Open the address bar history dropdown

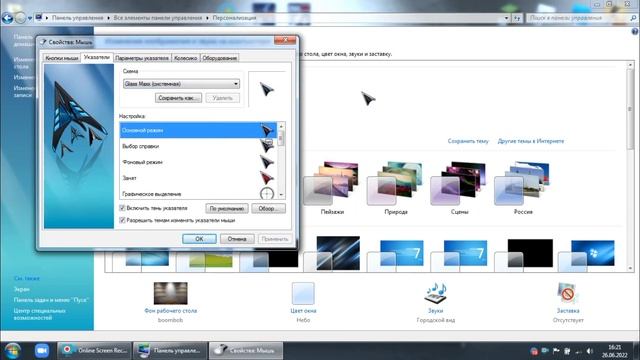507,18
